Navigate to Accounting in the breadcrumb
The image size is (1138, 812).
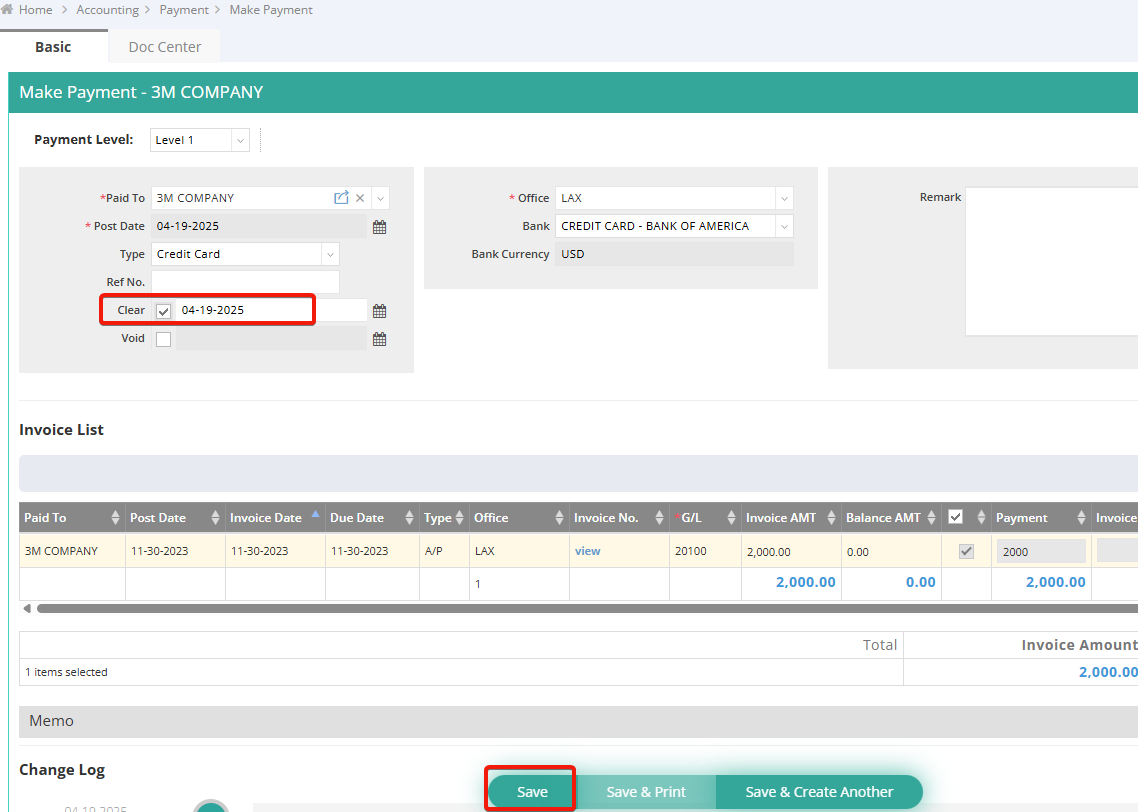coord(108,10)
